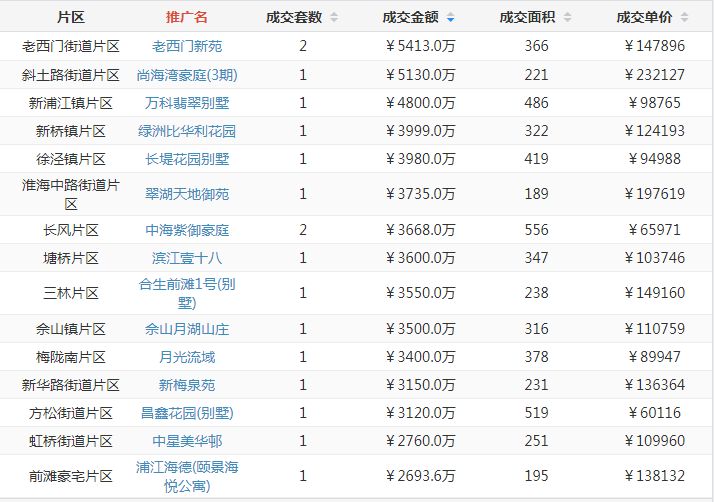Select the 佘山镇片区 cell
This screenshot has height=502, width=714.
(71, 329)
